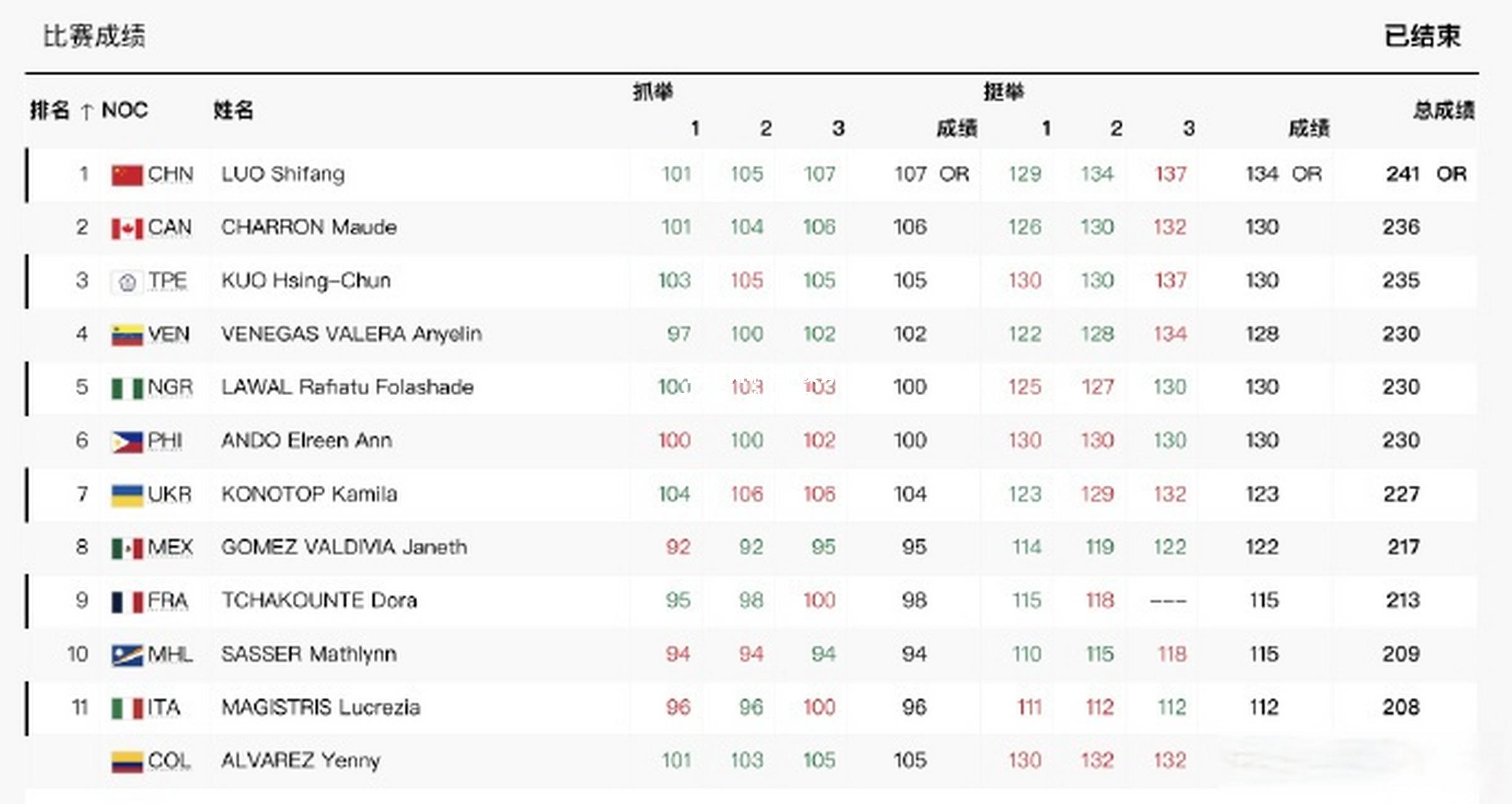The width and height of the screenshot is (1512, 804).
Task: Click the 已结束 finished status label
Action: (x=1422, y=36)
